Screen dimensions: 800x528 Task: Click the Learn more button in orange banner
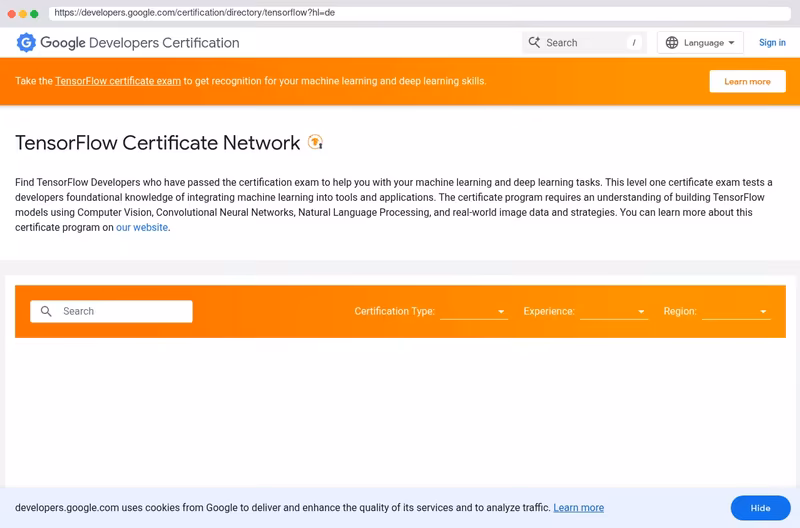click(747, 82)
